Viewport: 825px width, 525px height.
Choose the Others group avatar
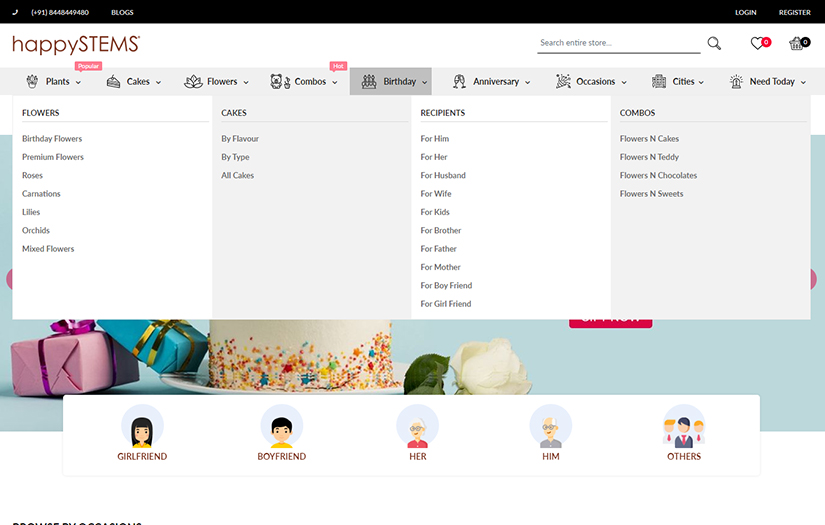coord(684,427)
